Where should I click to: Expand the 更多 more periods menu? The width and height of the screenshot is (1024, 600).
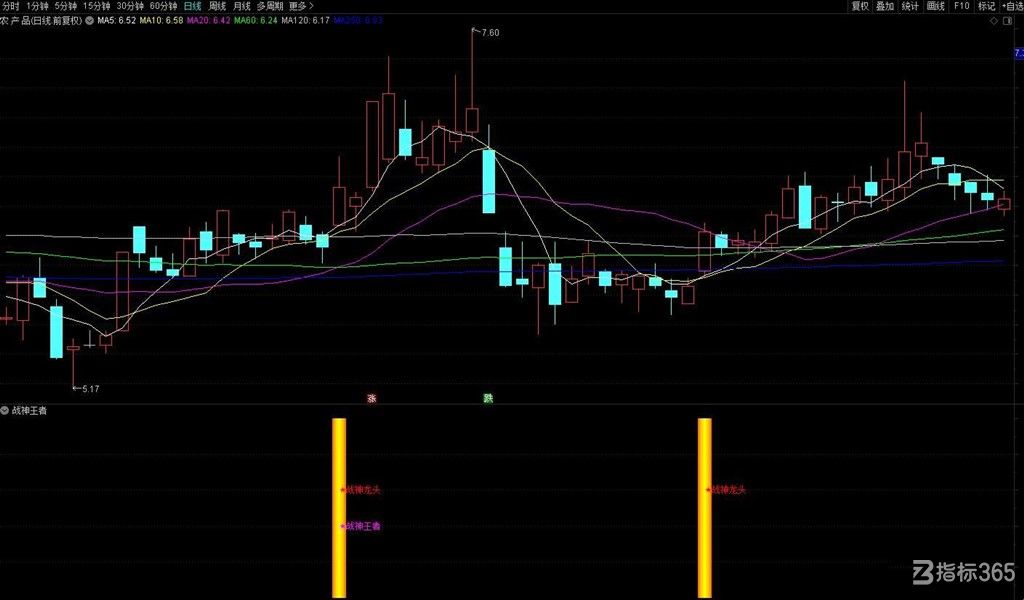click(x=301, y=6)
